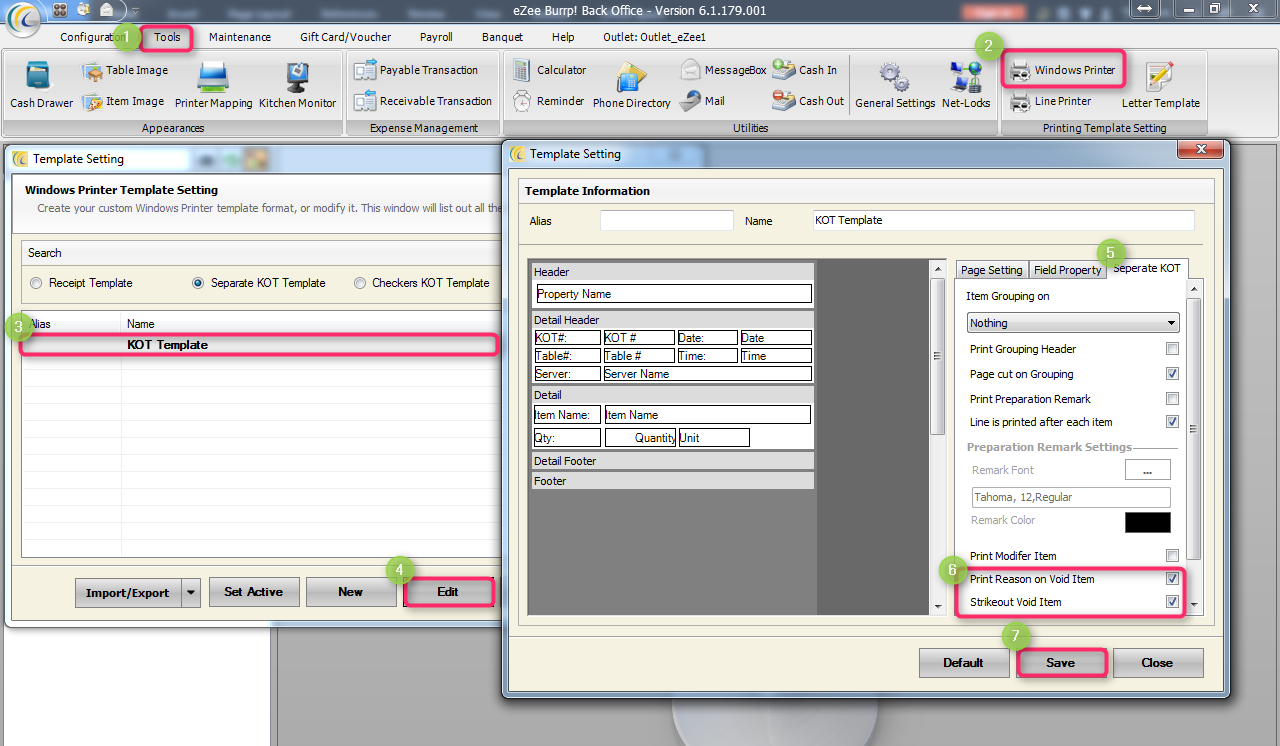Open Line Printer template setting

tap(1050, 101)
